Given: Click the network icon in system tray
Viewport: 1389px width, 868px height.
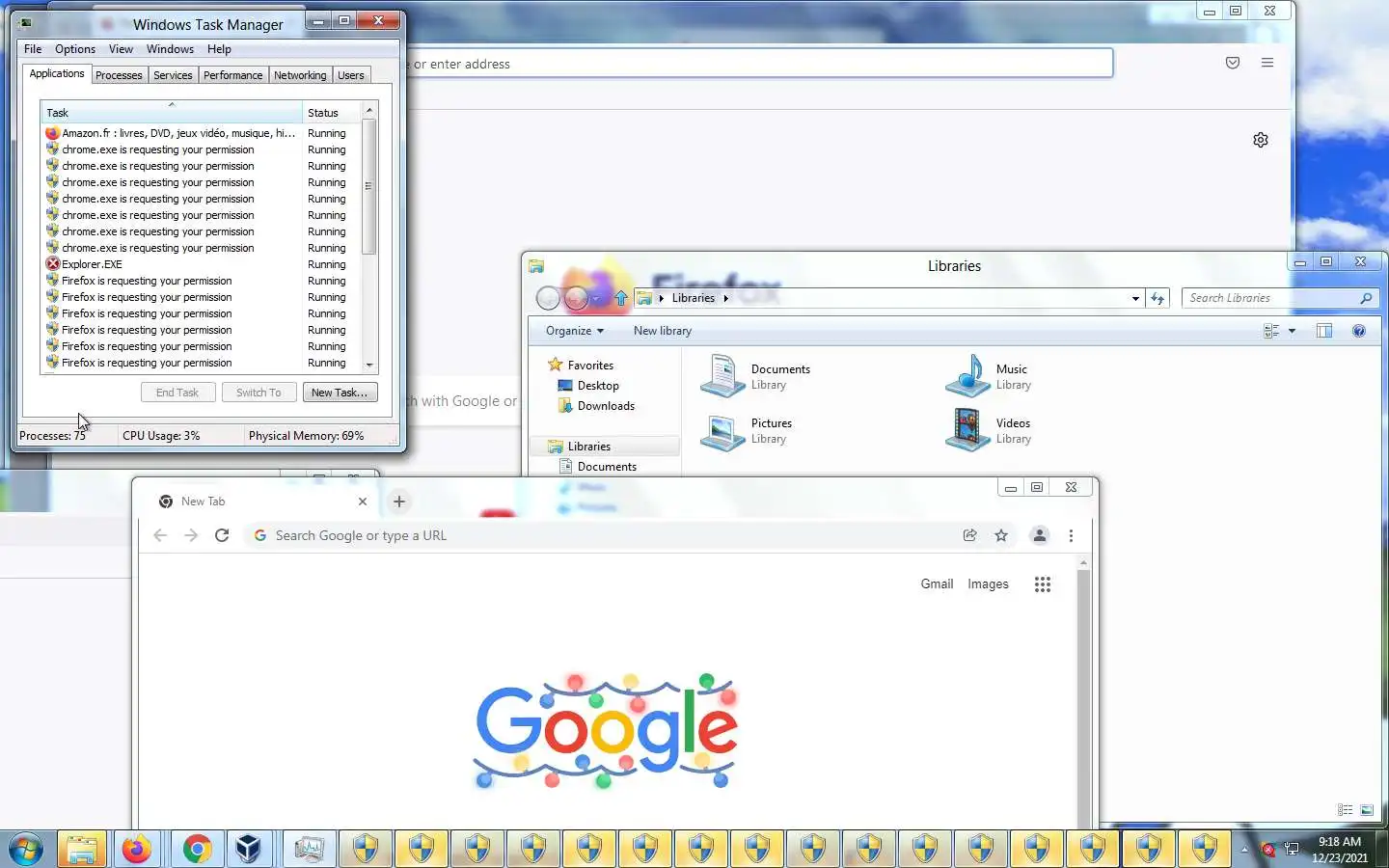Looking at the screenshot, I should pos(1292,850).
